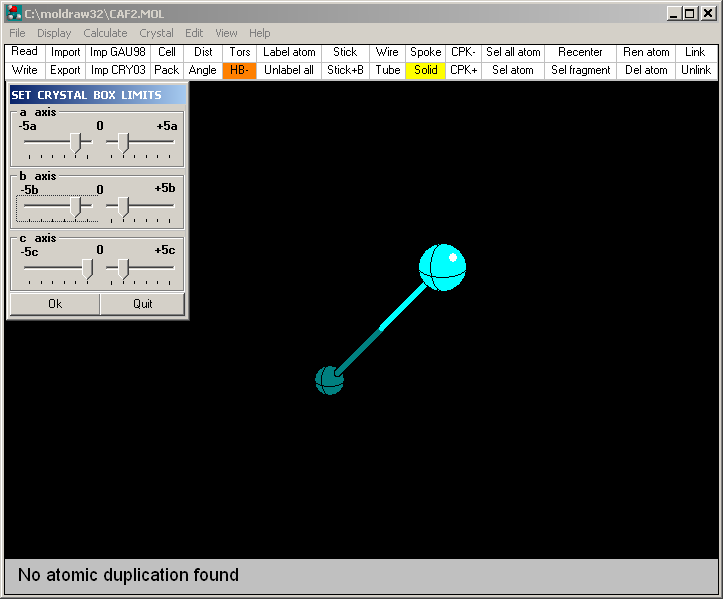The height and width of the screenshot is (599, 723).
Task: Activate the Angle measurement tool
Action: 203,70
